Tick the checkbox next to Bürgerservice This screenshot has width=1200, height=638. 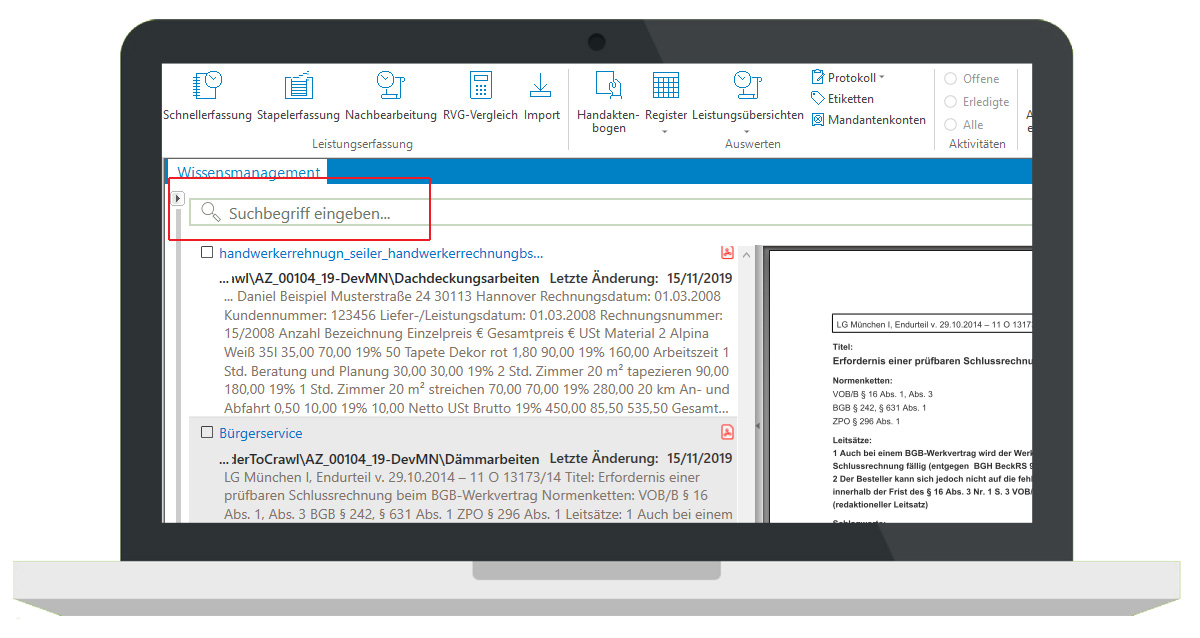point(207,433)
